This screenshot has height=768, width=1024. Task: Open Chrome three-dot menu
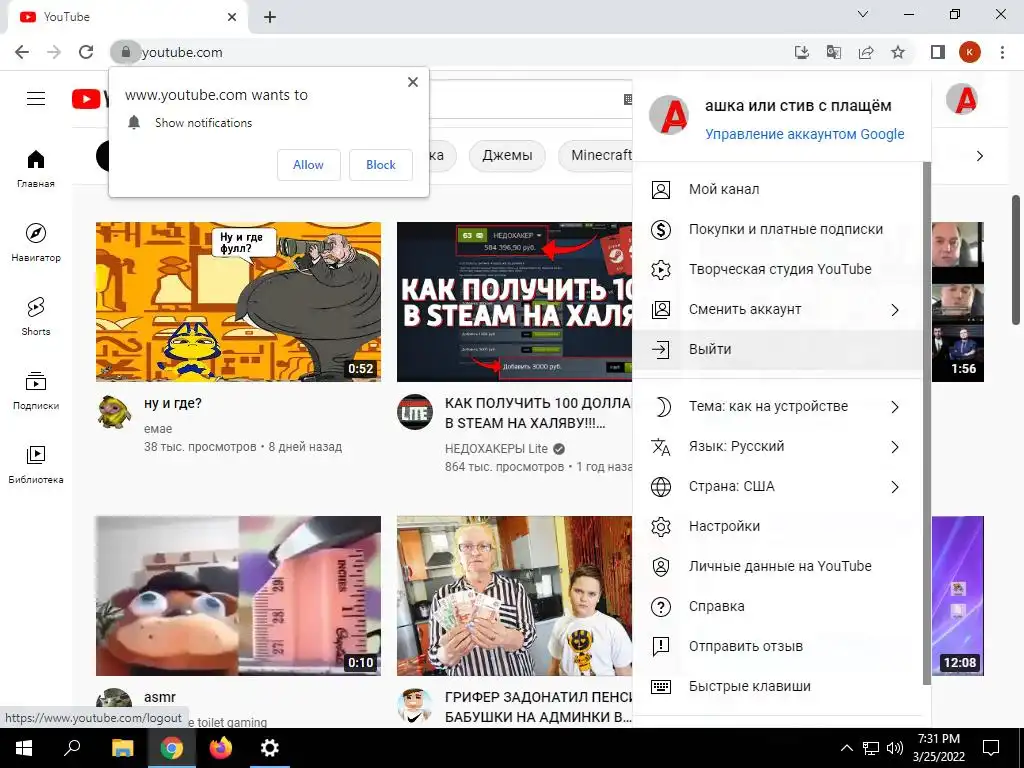1002,52
